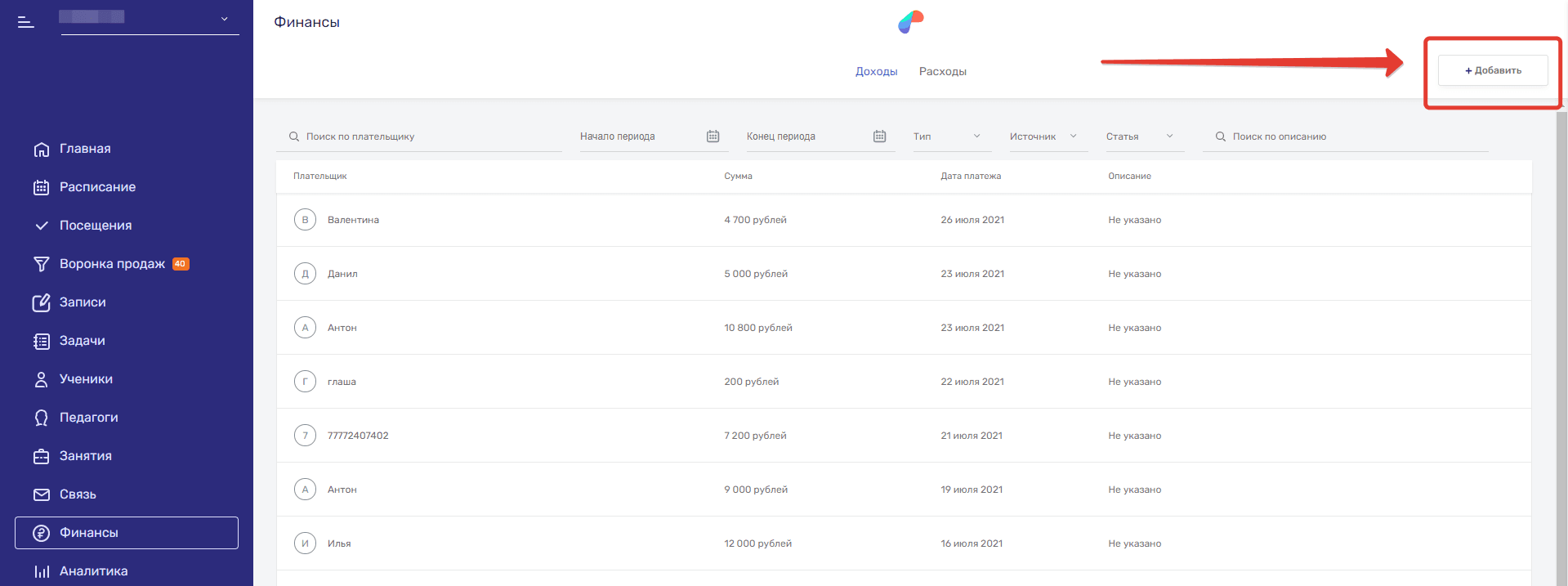The image size is (1568, 586).
Task: Click the house icon beside Главная
Action: pos(42,150)
